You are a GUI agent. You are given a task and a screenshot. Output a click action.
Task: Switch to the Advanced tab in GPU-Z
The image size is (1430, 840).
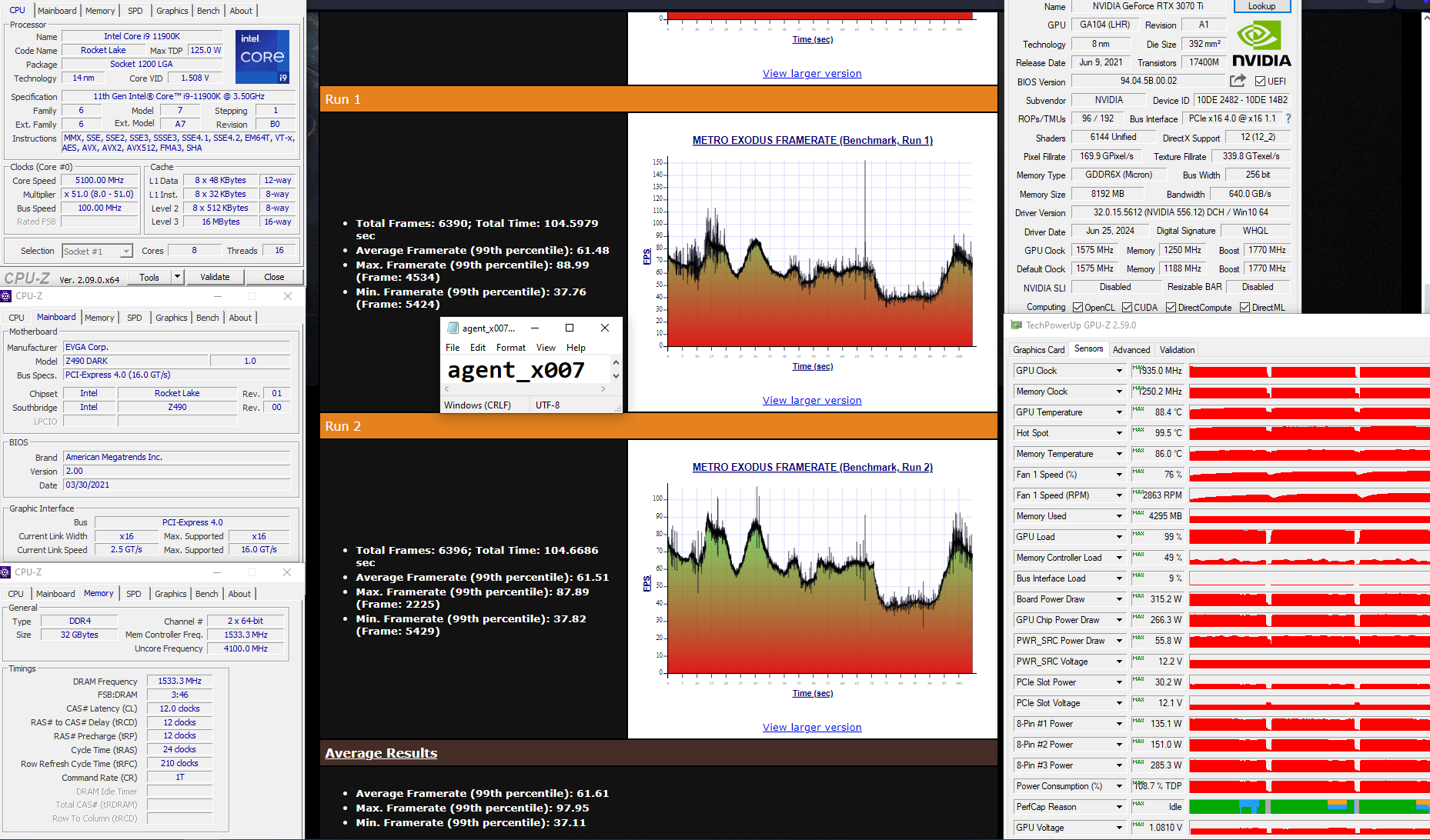(x=1131, y=350)
